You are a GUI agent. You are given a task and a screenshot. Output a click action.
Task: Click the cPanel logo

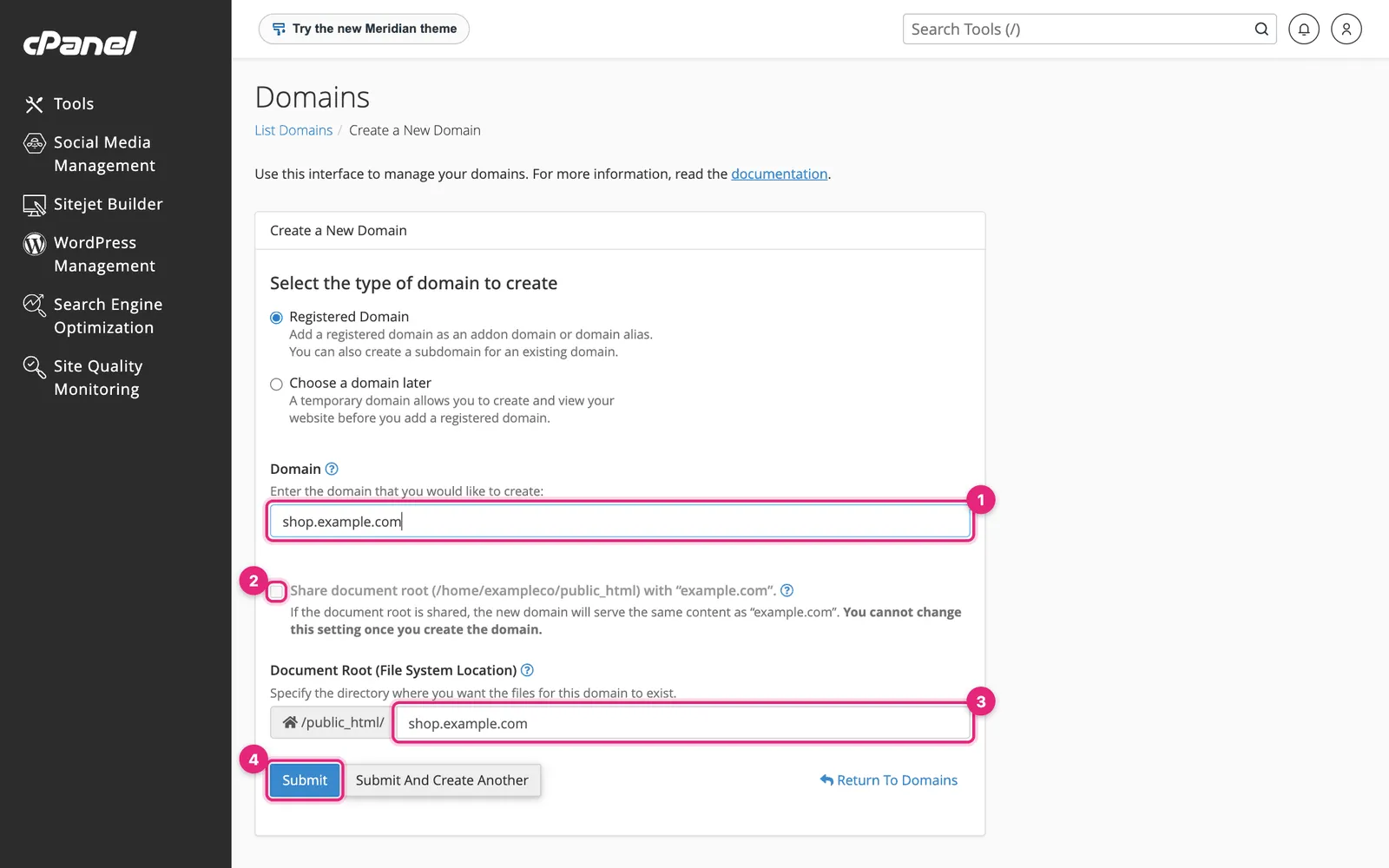pos(80,43)
